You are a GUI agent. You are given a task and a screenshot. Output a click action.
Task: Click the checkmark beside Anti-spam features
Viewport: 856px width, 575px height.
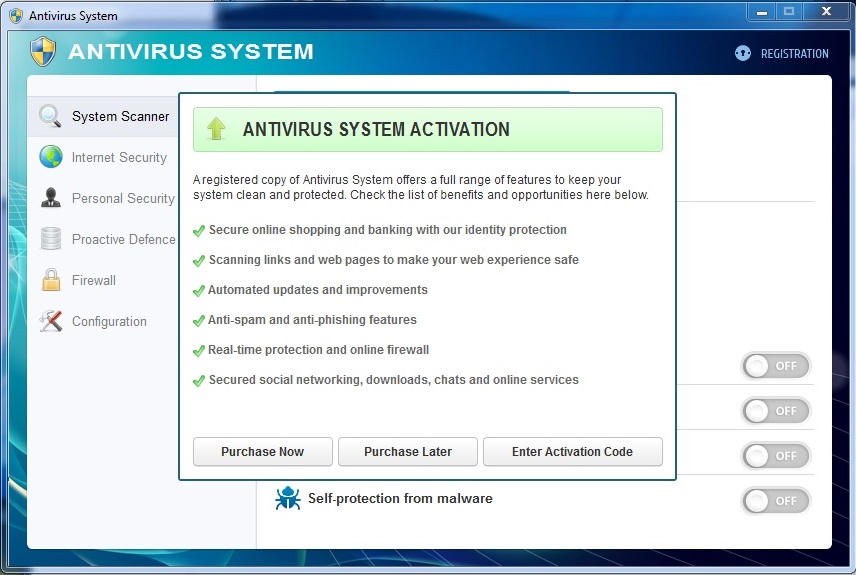199,321
